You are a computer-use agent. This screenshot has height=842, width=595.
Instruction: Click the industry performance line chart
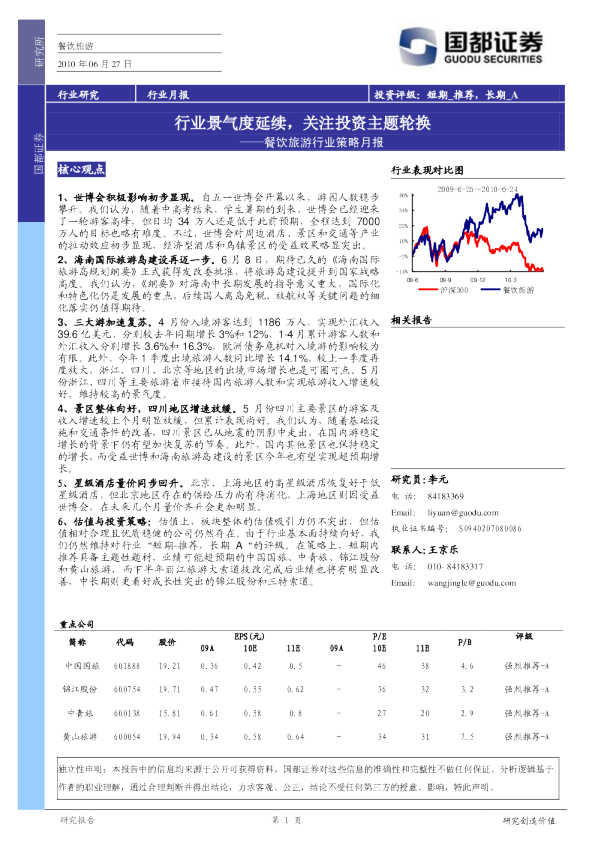click(472, 239)
